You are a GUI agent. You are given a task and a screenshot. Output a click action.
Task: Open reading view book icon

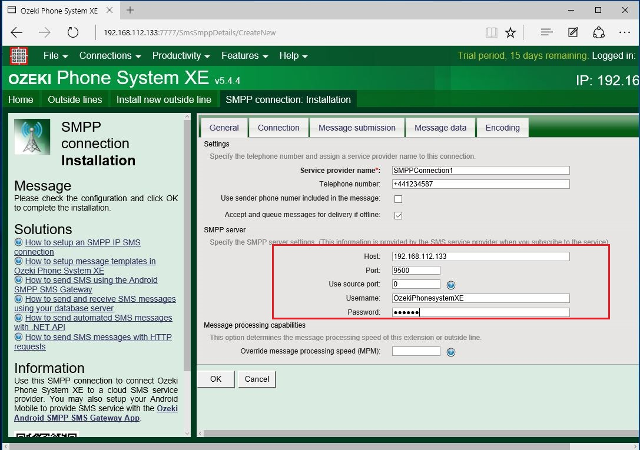coord(491,33)
